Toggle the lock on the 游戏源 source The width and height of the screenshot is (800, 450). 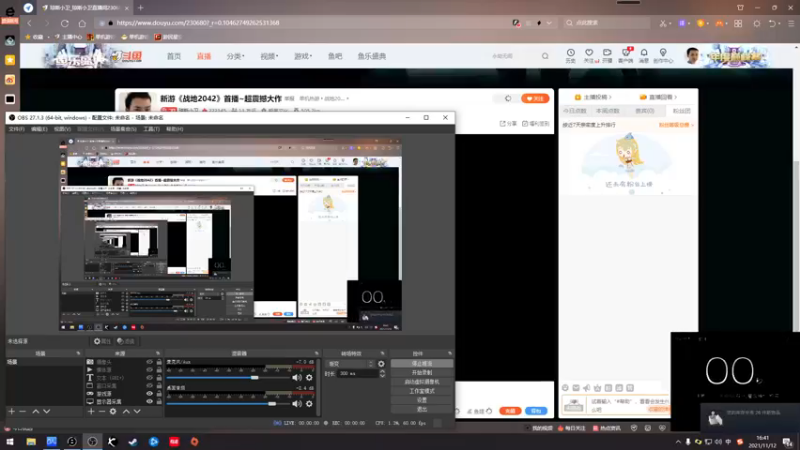coord(159,393)
